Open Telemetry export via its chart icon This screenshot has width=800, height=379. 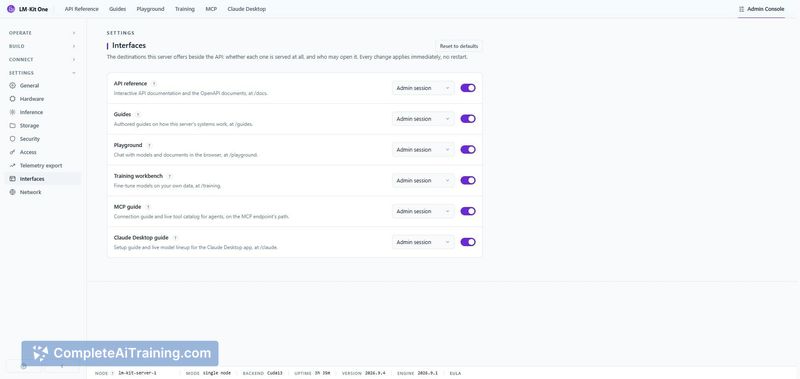coord(13,165)
